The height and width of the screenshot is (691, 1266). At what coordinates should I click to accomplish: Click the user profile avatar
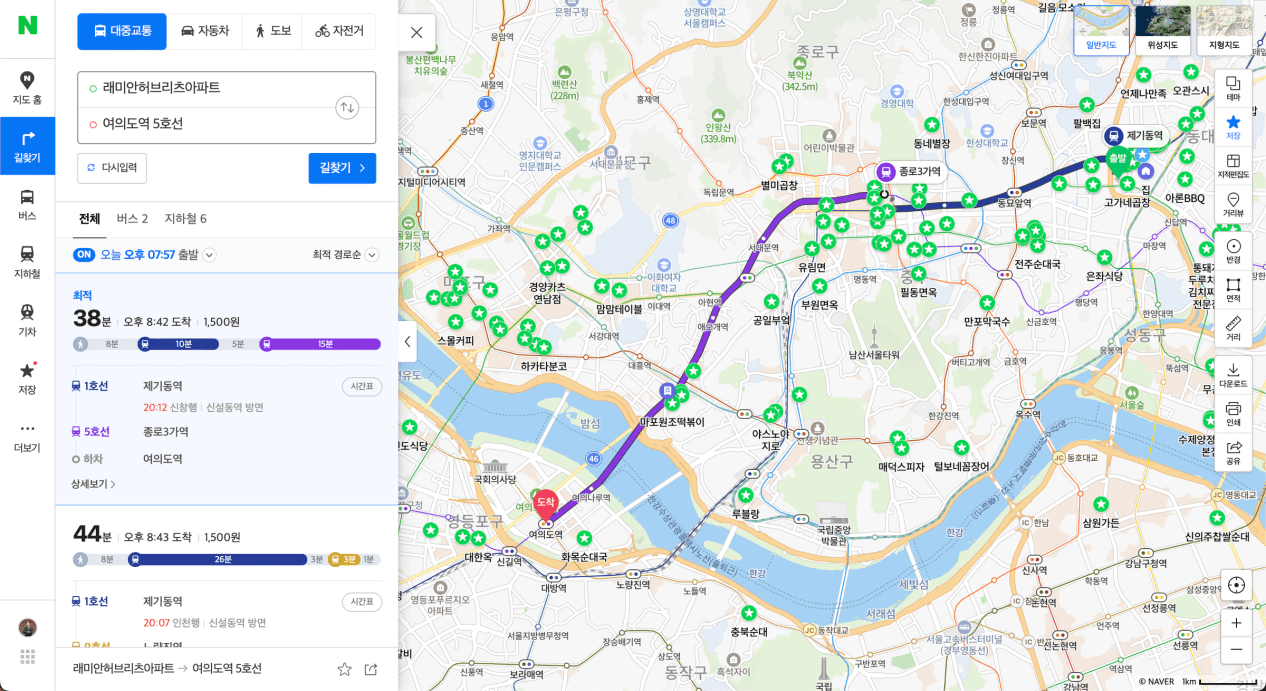point(27,627)
